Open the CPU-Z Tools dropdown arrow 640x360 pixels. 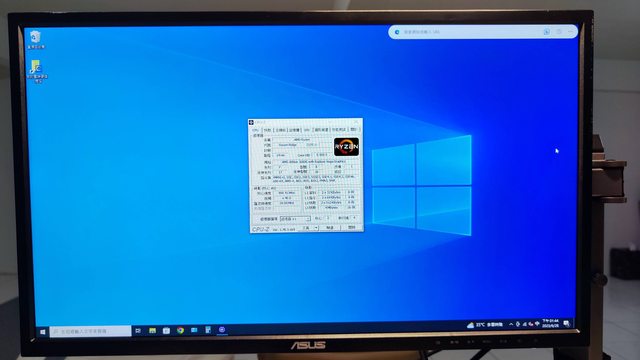pos(316,228)
